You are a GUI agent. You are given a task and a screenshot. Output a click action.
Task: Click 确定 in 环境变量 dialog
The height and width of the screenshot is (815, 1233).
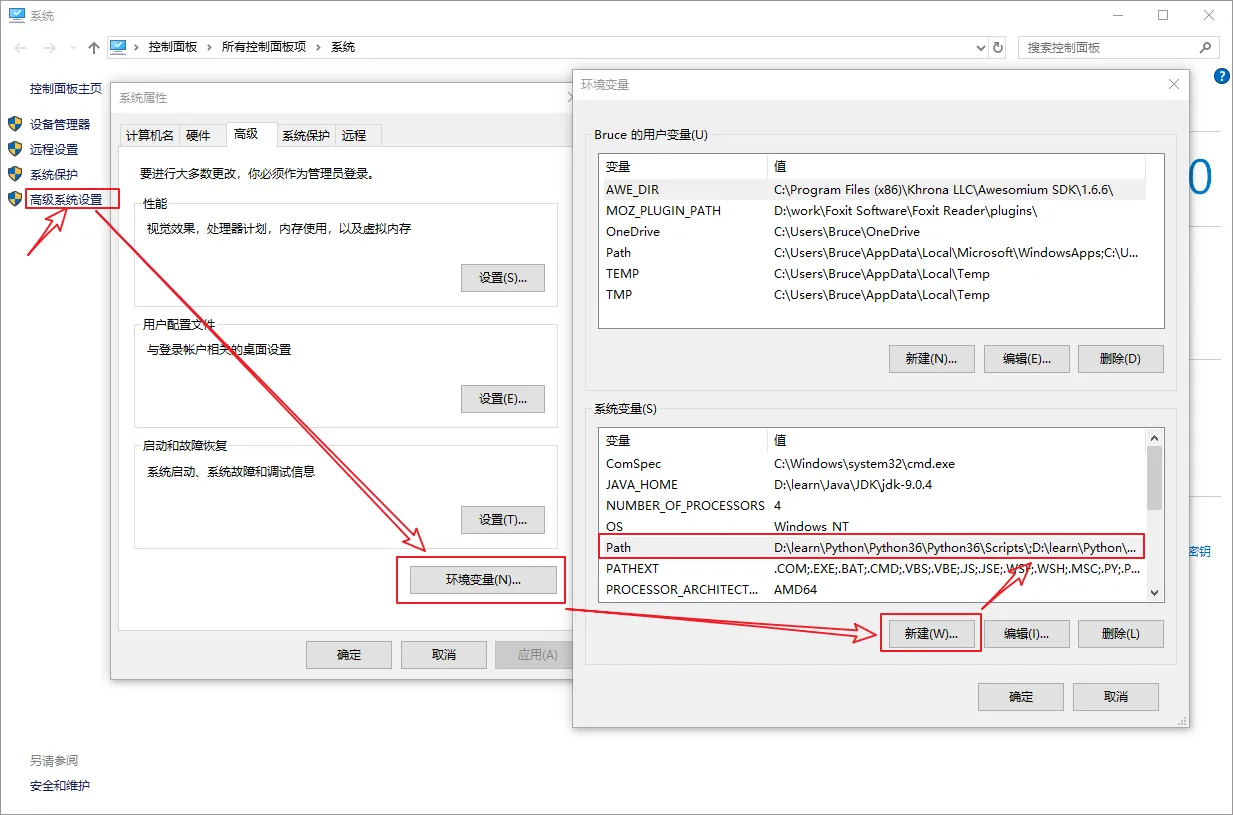[x=1020, y=696]
